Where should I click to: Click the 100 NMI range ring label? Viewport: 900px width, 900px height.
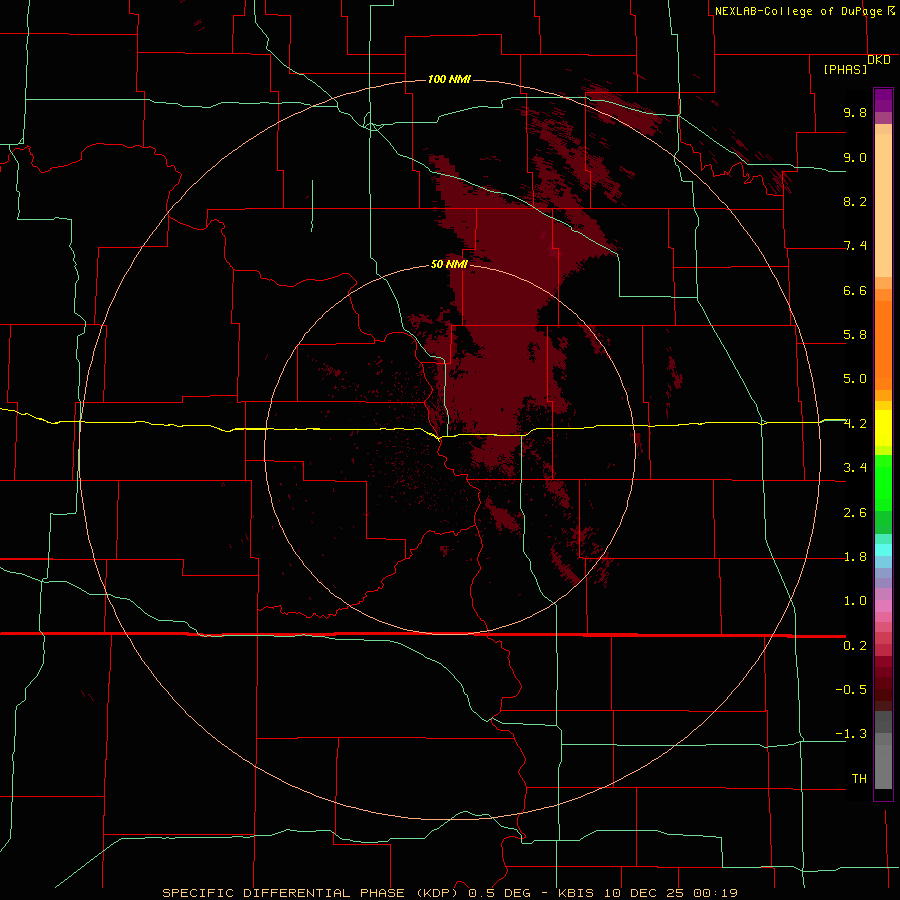pos(449,79)
